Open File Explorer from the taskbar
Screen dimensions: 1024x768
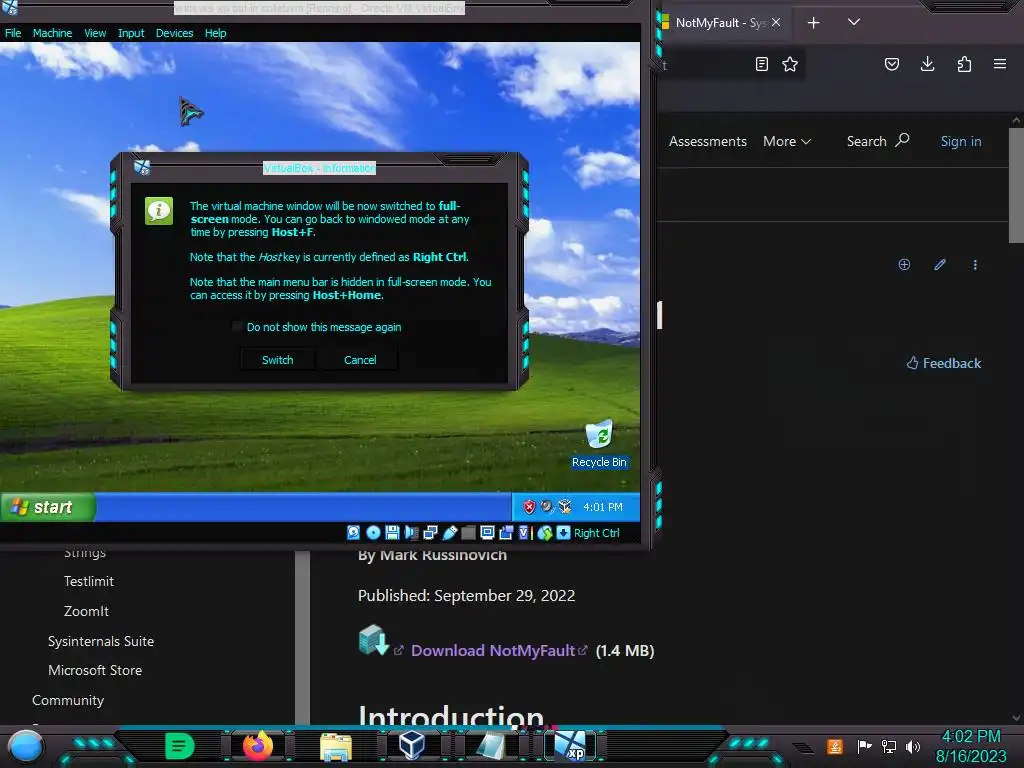336,747
